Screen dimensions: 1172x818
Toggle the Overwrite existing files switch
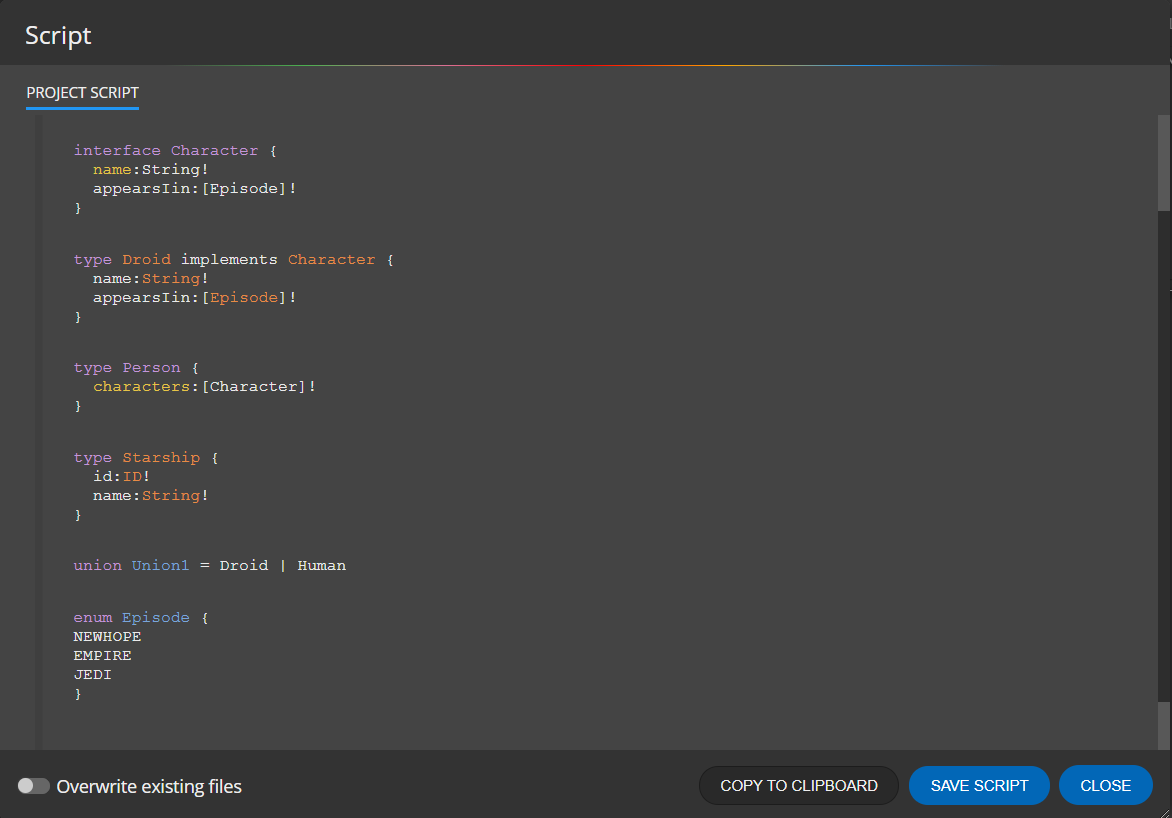coord(34,786)
